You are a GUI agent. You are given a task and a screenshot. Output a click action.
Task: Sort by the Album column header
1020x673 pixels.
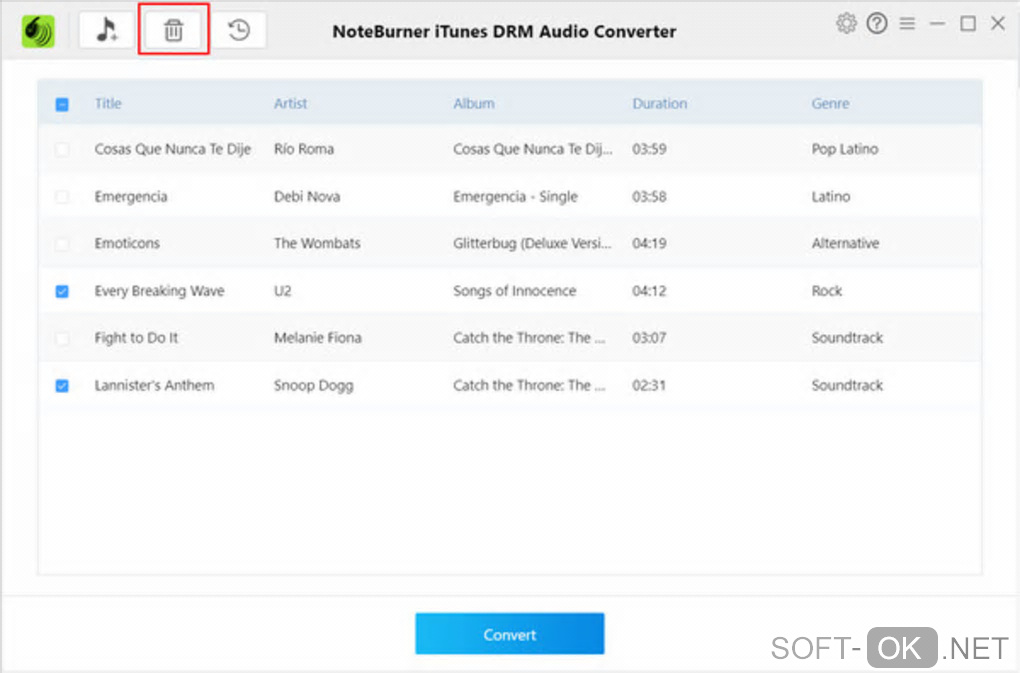[474, 103]
